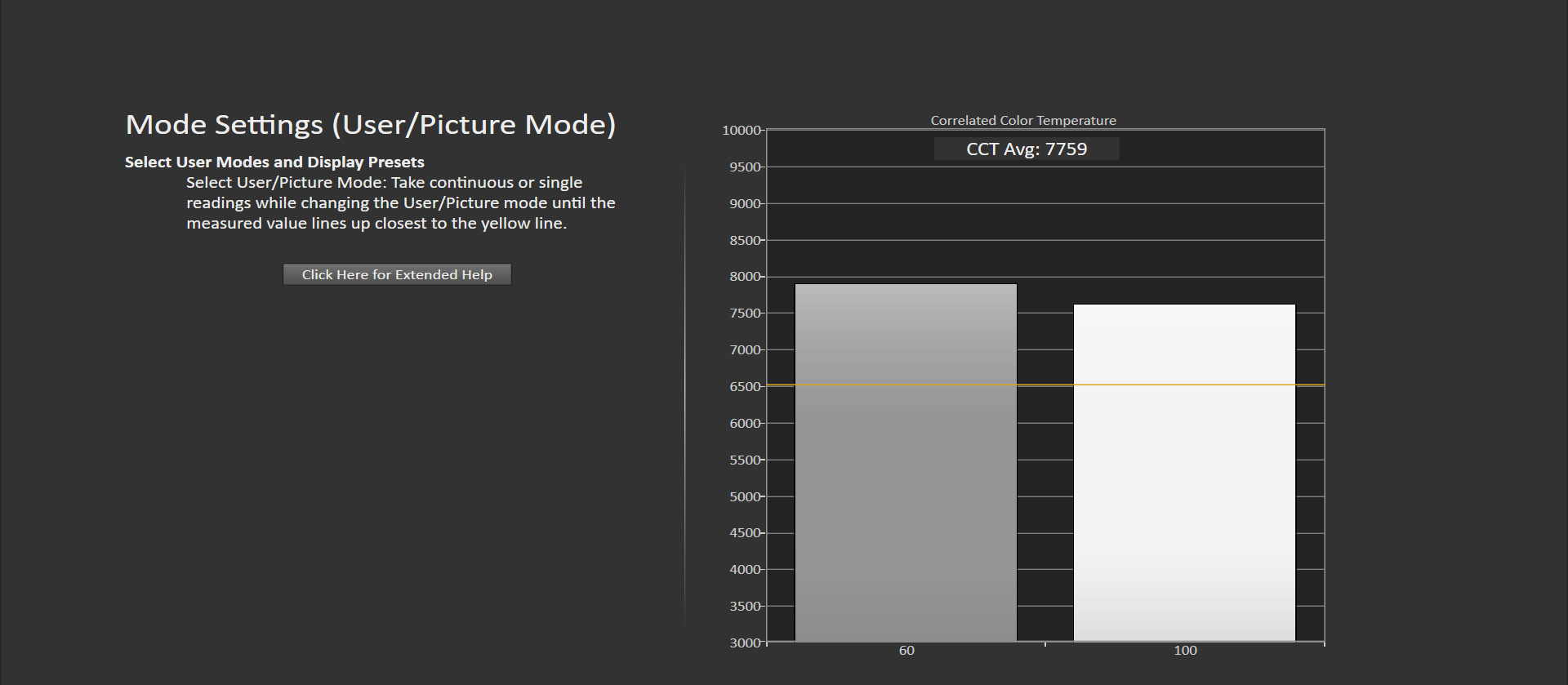1568x685 pixels.
Task: Click the 'Click Here for Extended Help' button
Action: pos(397,274)
